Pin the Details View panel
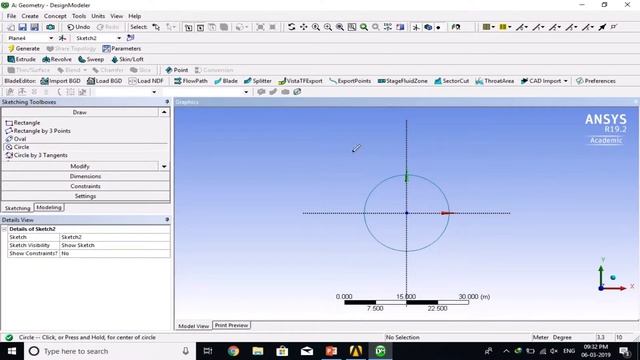The image size is (640, 360). [x=167, y=220]
